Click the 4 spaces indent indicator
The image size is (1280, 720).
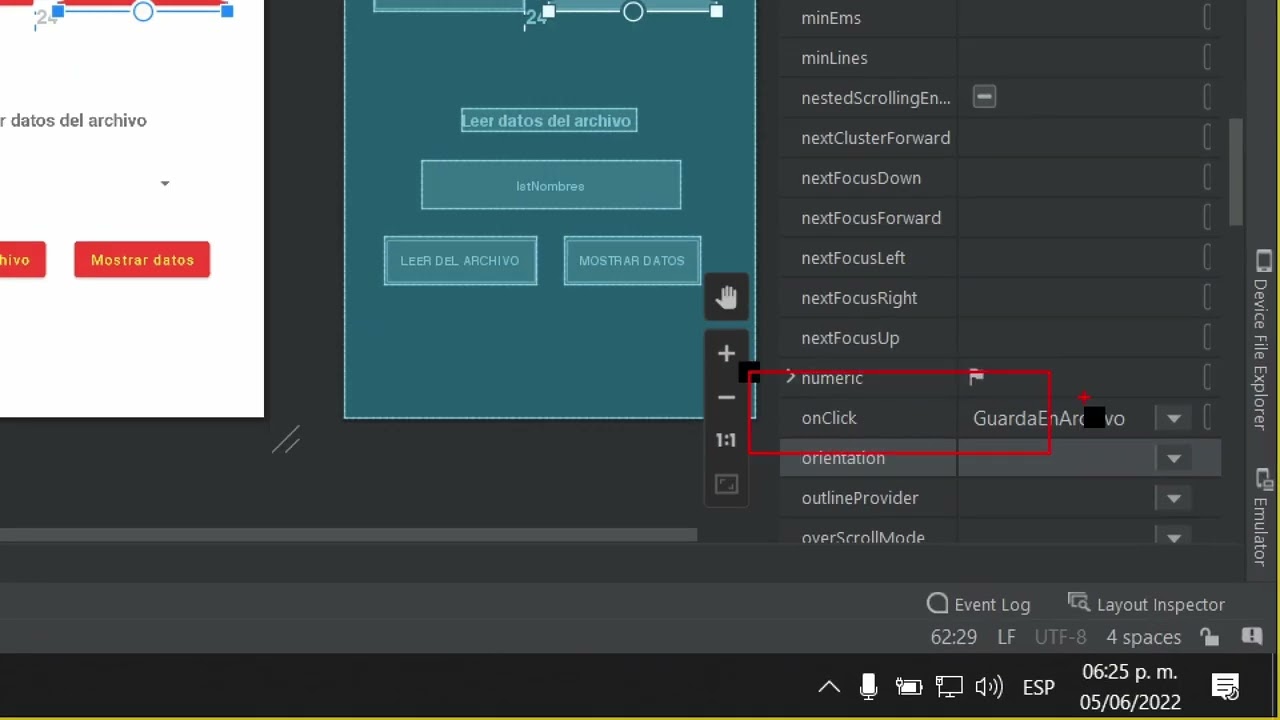tap(1143, 637)
